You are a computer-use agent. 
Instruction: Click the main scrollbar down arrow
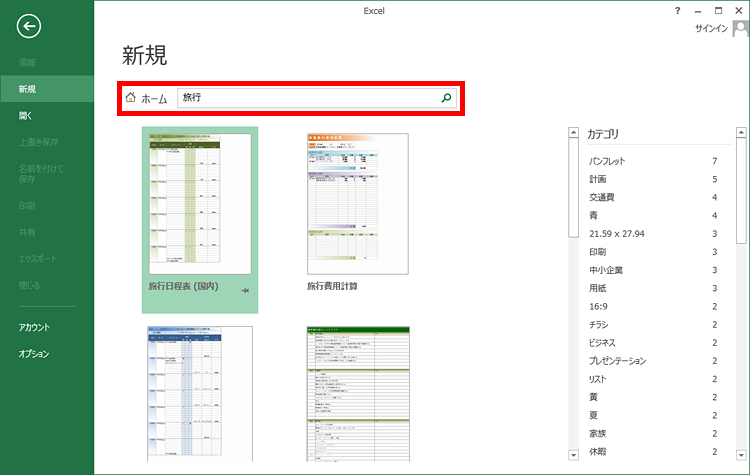pos(741,454)
